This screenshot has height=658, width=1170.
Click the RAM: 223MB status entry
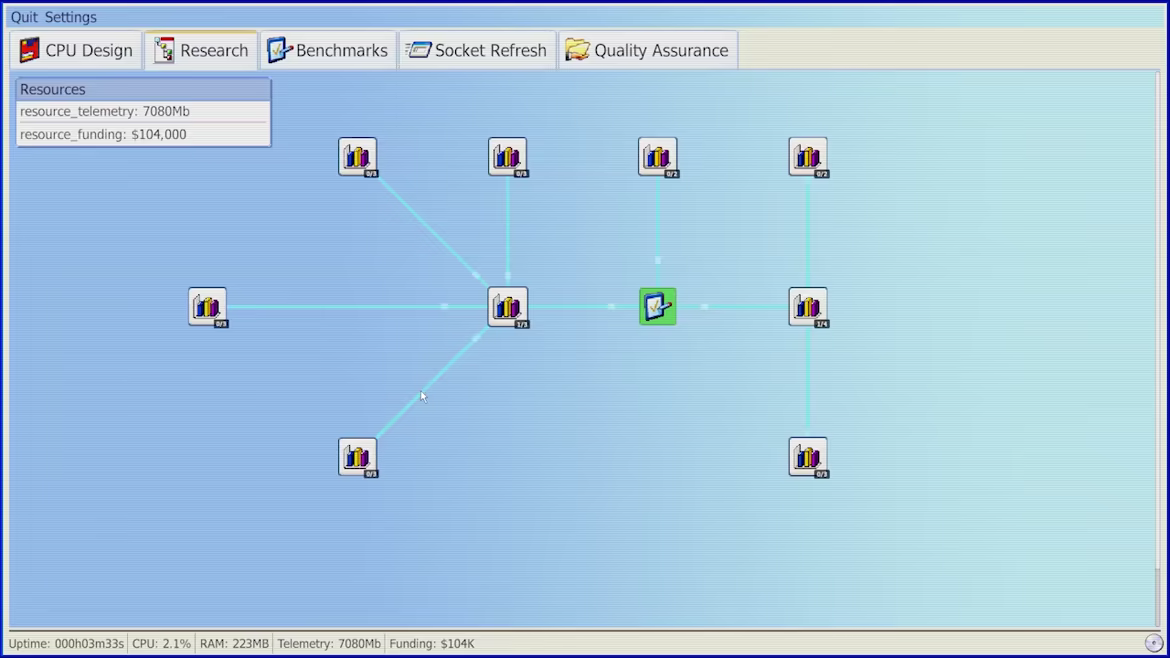(234, 643)
